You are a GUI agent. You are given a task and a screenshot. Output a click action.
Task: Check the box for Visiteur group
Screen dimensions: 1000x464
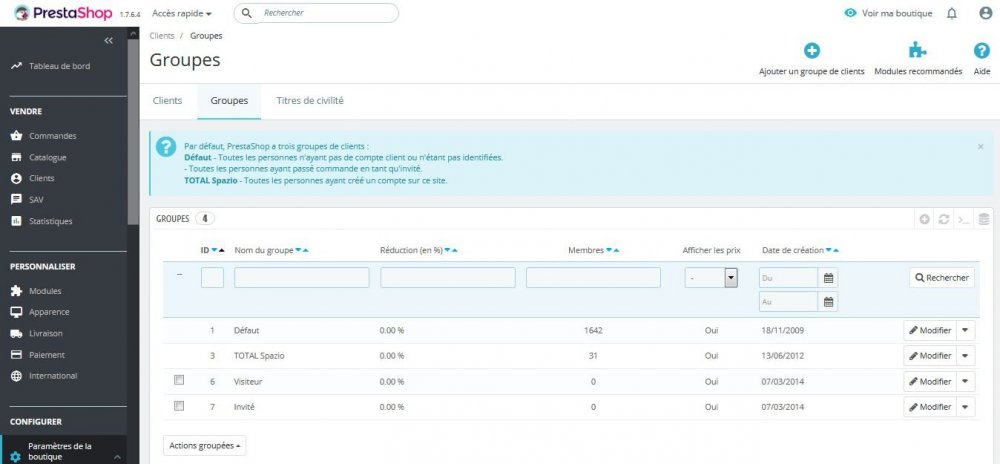pos(179,381)
